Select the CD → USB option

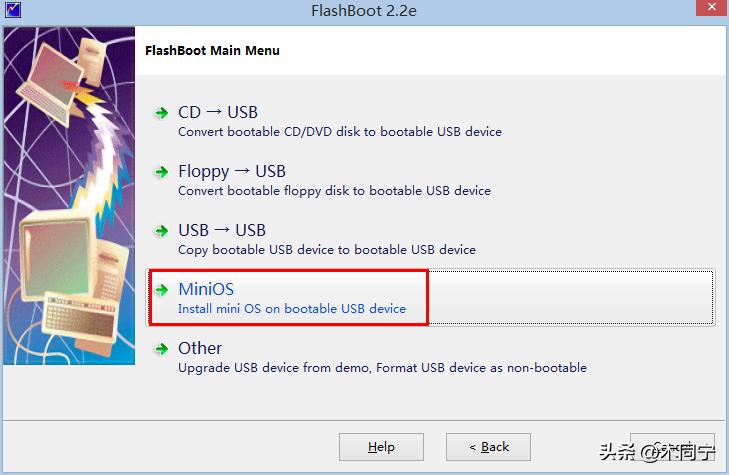[x=218, y=112]
